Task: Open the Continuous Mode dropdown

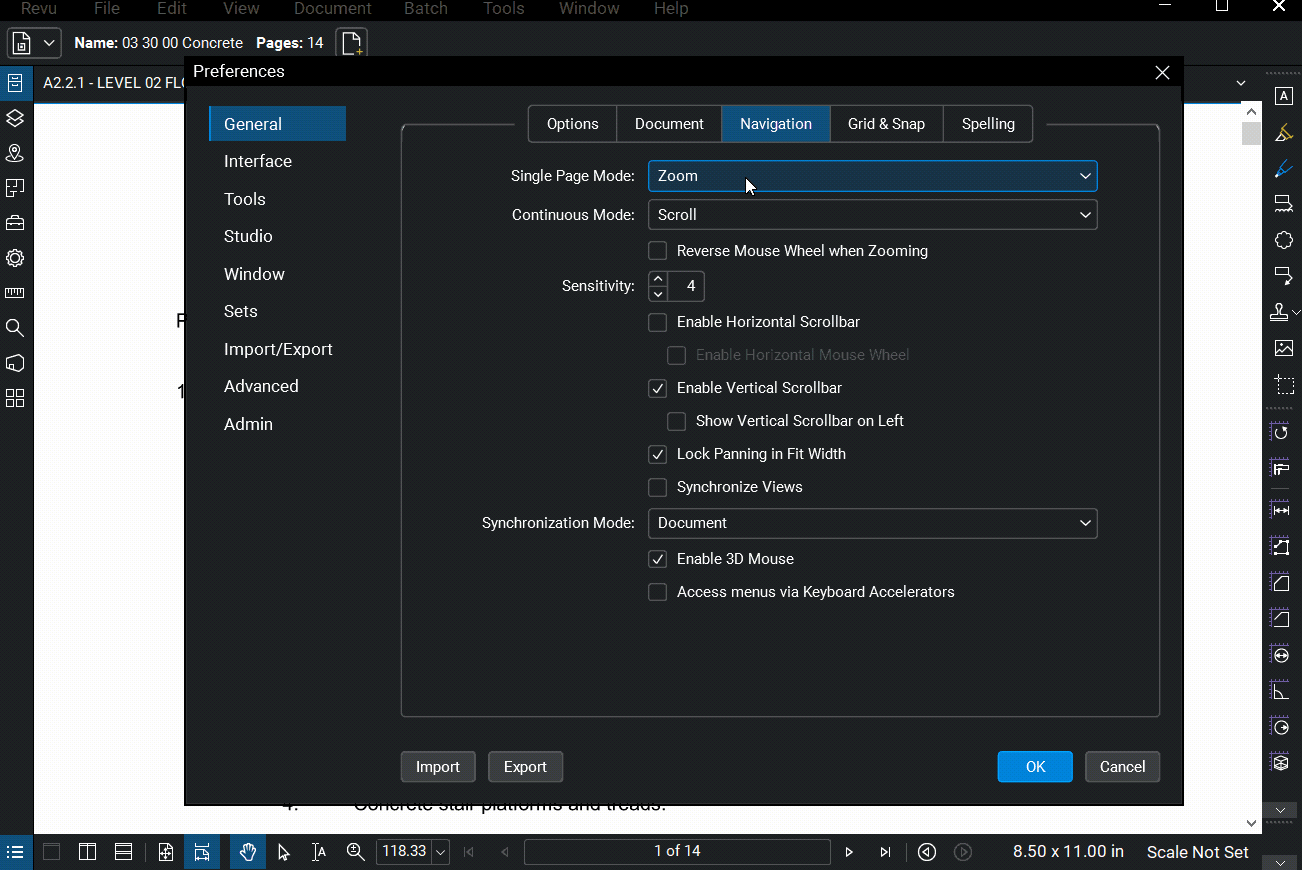Action: click(x=872, y=214)
